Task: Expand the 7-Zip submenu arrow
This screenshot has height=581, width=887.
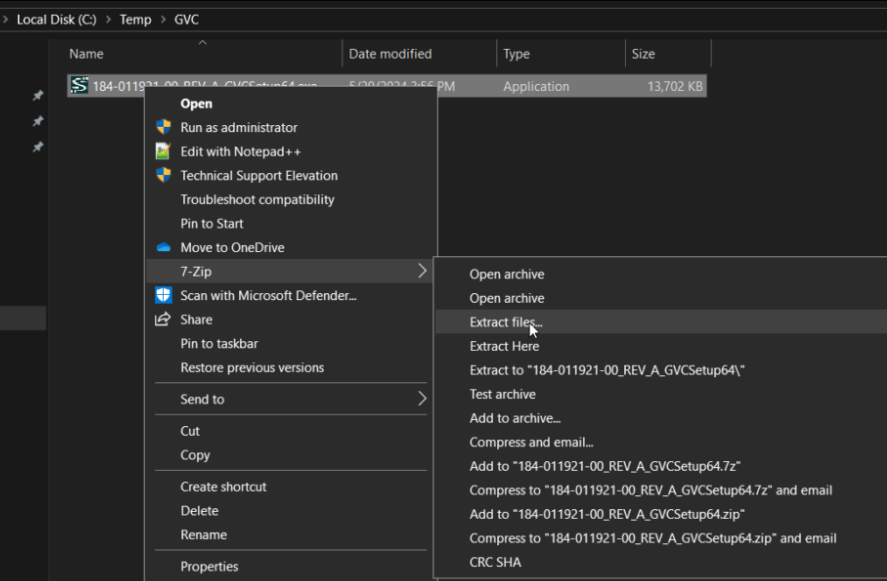Action: click(x=422, y=271)
